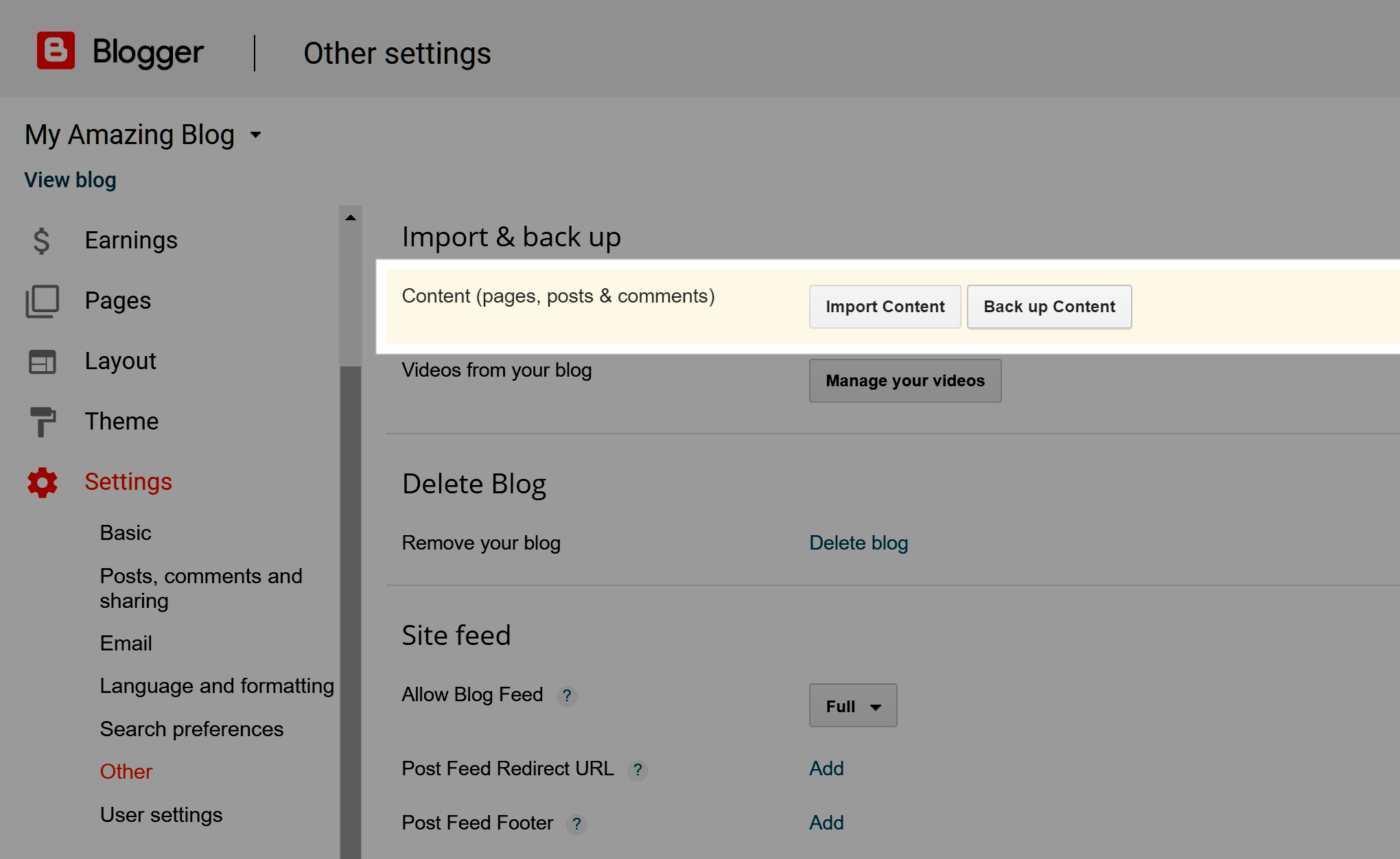Click Back up Content button
Image resolution: width=1400 pixels, height=859 pixels.
[1049, 306]
